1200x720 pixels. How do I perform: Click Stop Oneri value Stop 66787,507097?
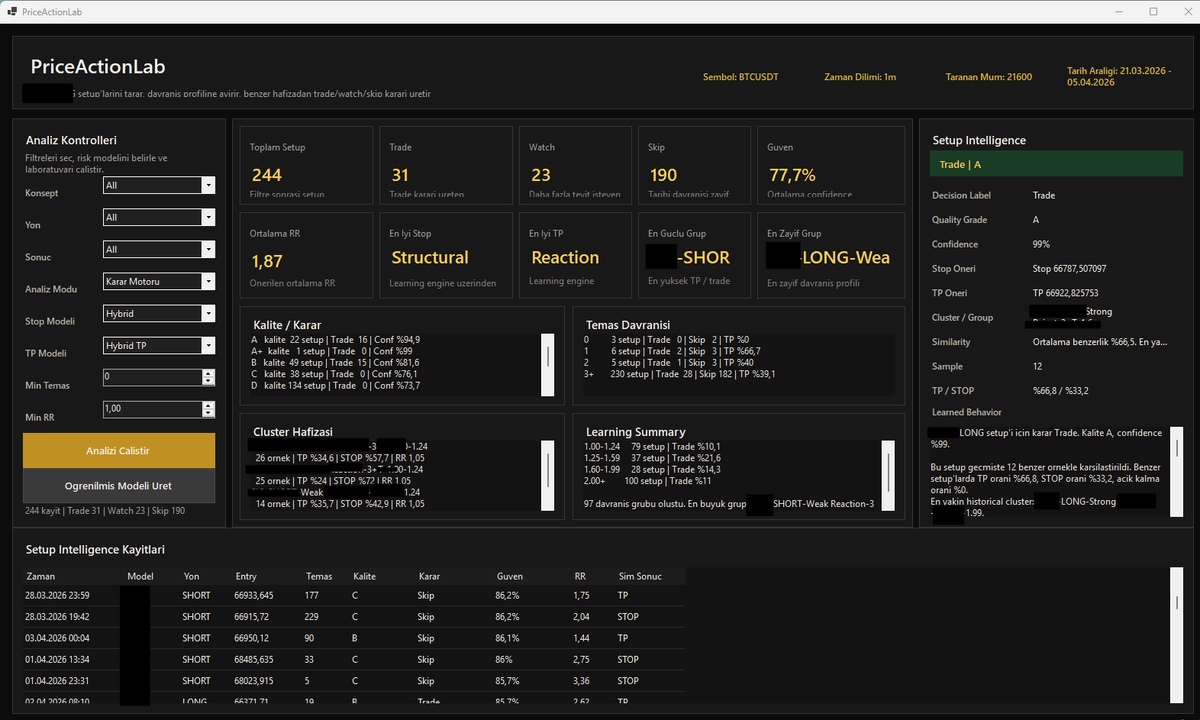1070,269
